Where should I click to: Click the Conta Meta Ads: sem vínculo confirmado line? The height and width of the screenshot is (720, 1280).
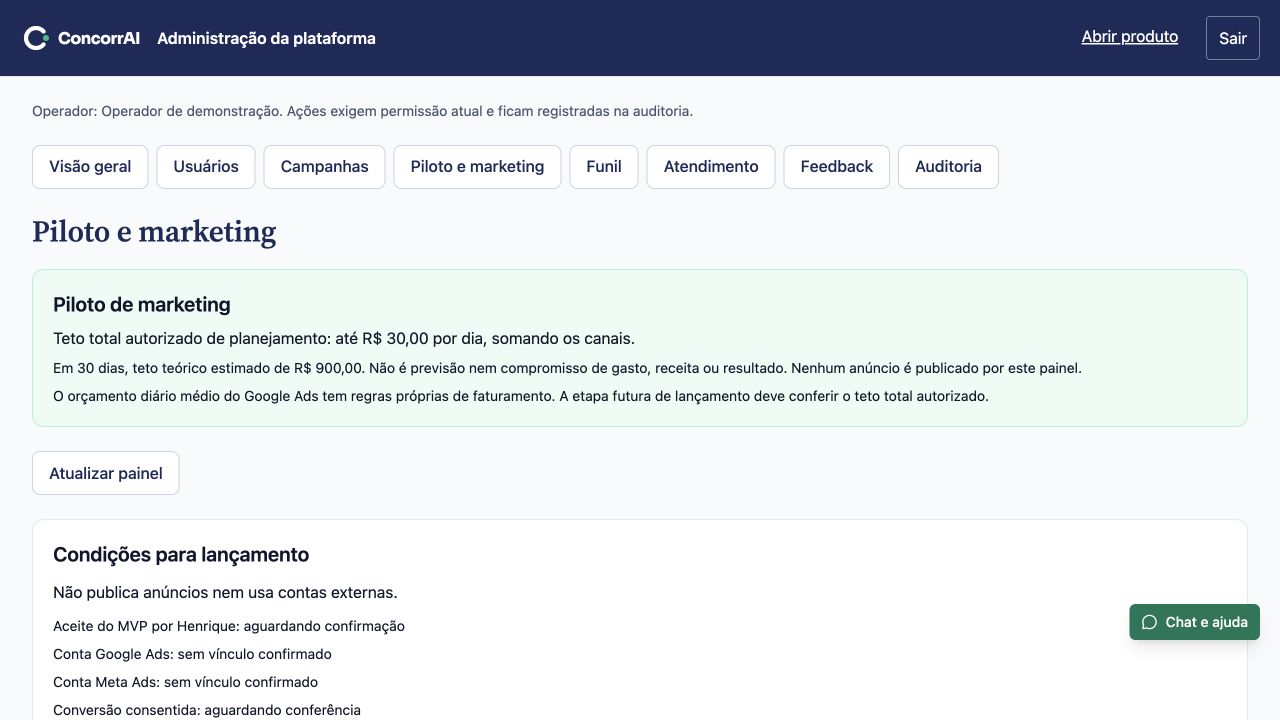click(x=185, y=682)
